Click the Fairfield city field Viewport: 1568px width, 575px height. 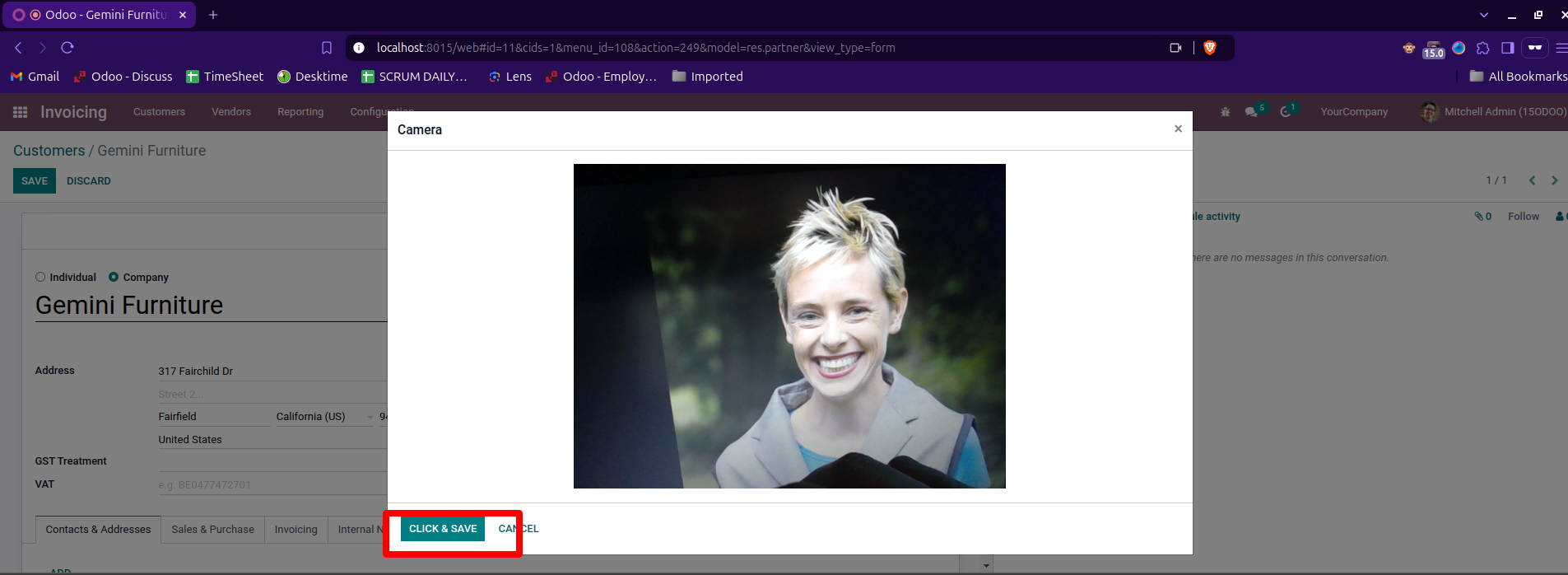pyautogui.click(x=214, y=417)
